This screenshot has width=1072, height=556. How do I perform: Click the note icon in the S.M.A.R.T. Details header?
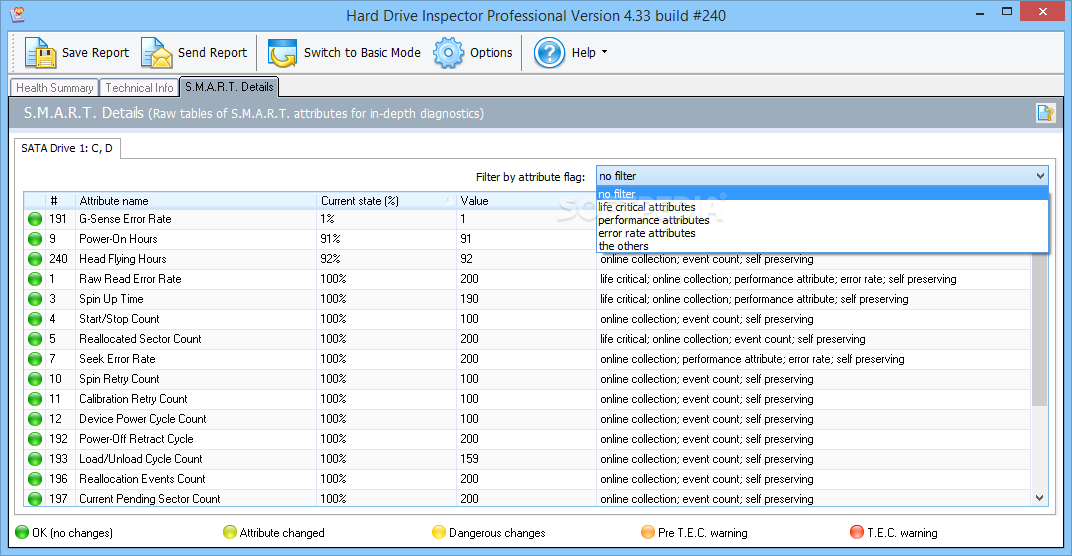1045,113
